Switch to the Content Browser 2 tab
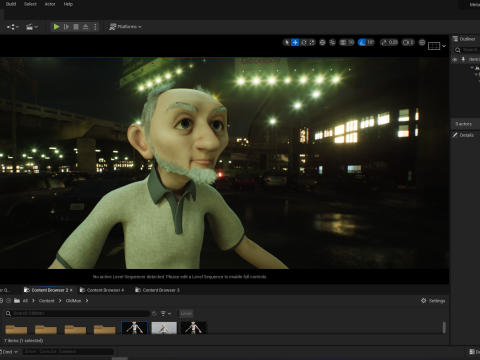The width and height of the screenshot is (480, 360). 47,290
